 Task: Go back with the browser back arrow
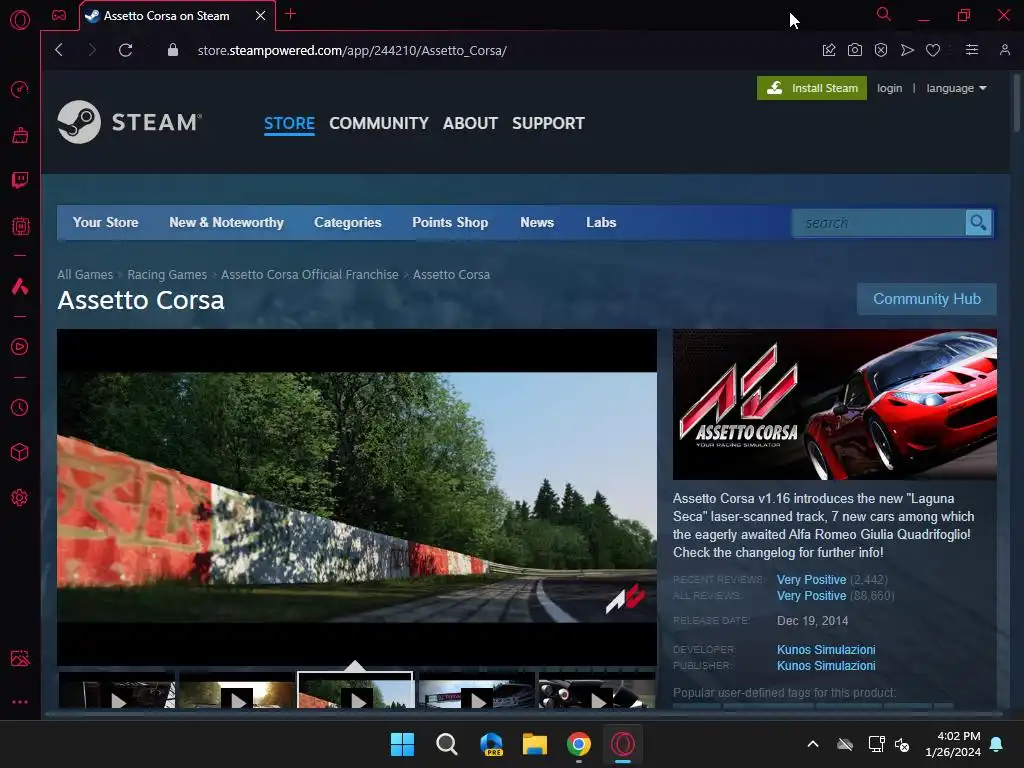(59, 50)
